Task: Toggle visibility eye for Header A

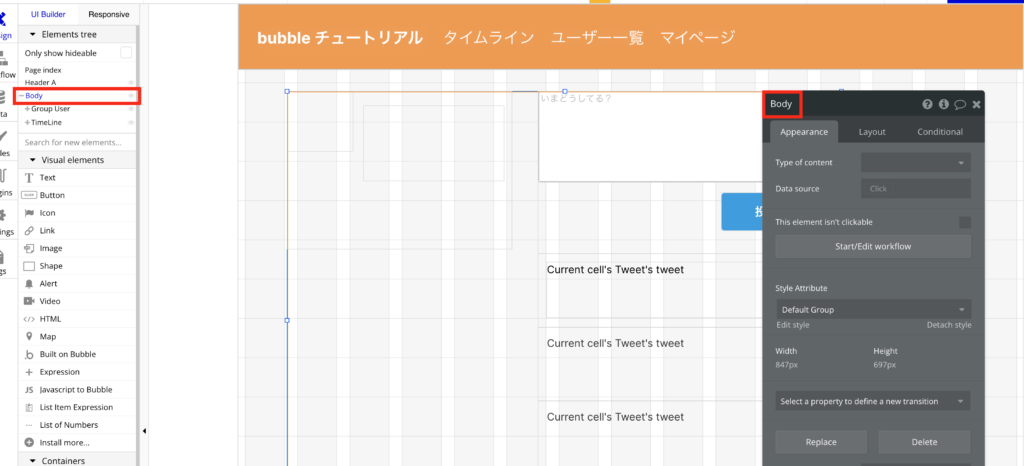Action: [x=131, y=83]
